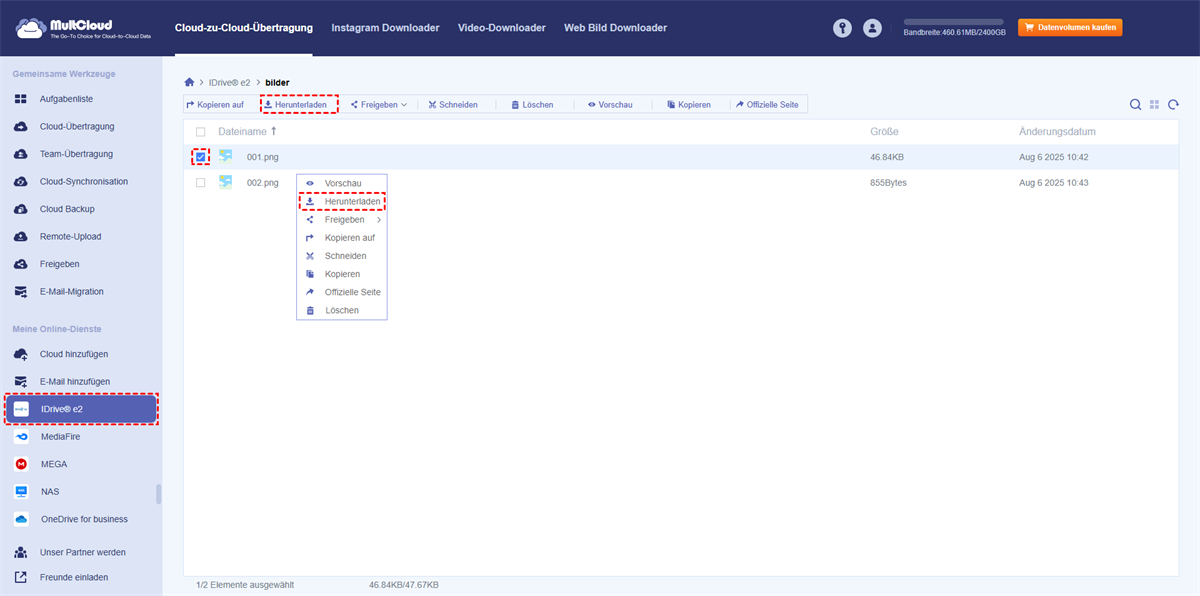The width and height of the screenshot is (1200, 596).
Task: Toggle the select-all checkbox in header
Action: [x=201, y=132]
